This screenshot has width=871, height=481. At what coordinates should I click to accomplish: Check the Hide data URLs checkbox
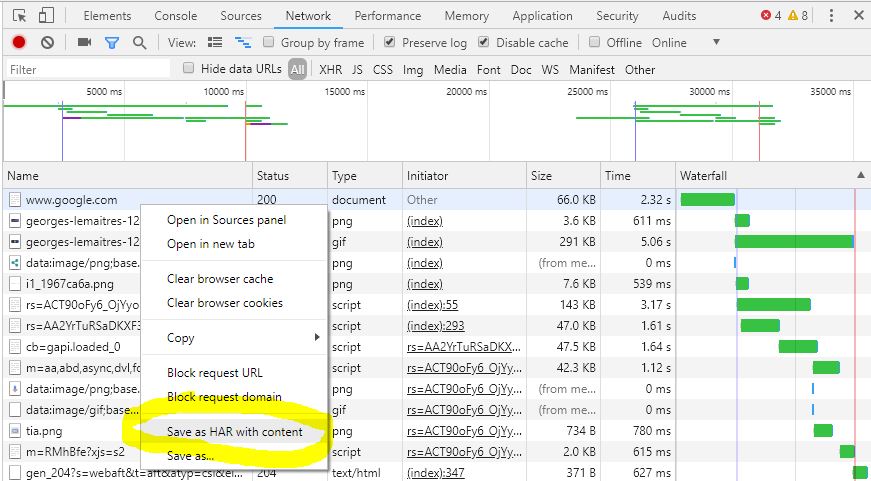188,69
